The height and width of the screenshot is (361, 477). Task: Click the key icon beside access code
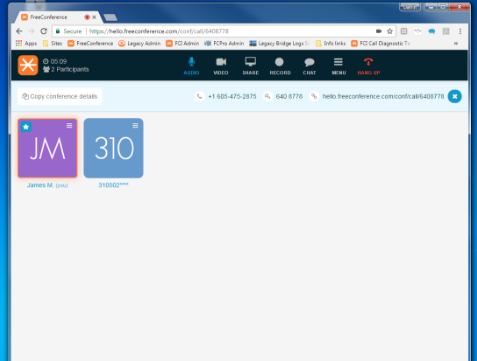[267, 96]
